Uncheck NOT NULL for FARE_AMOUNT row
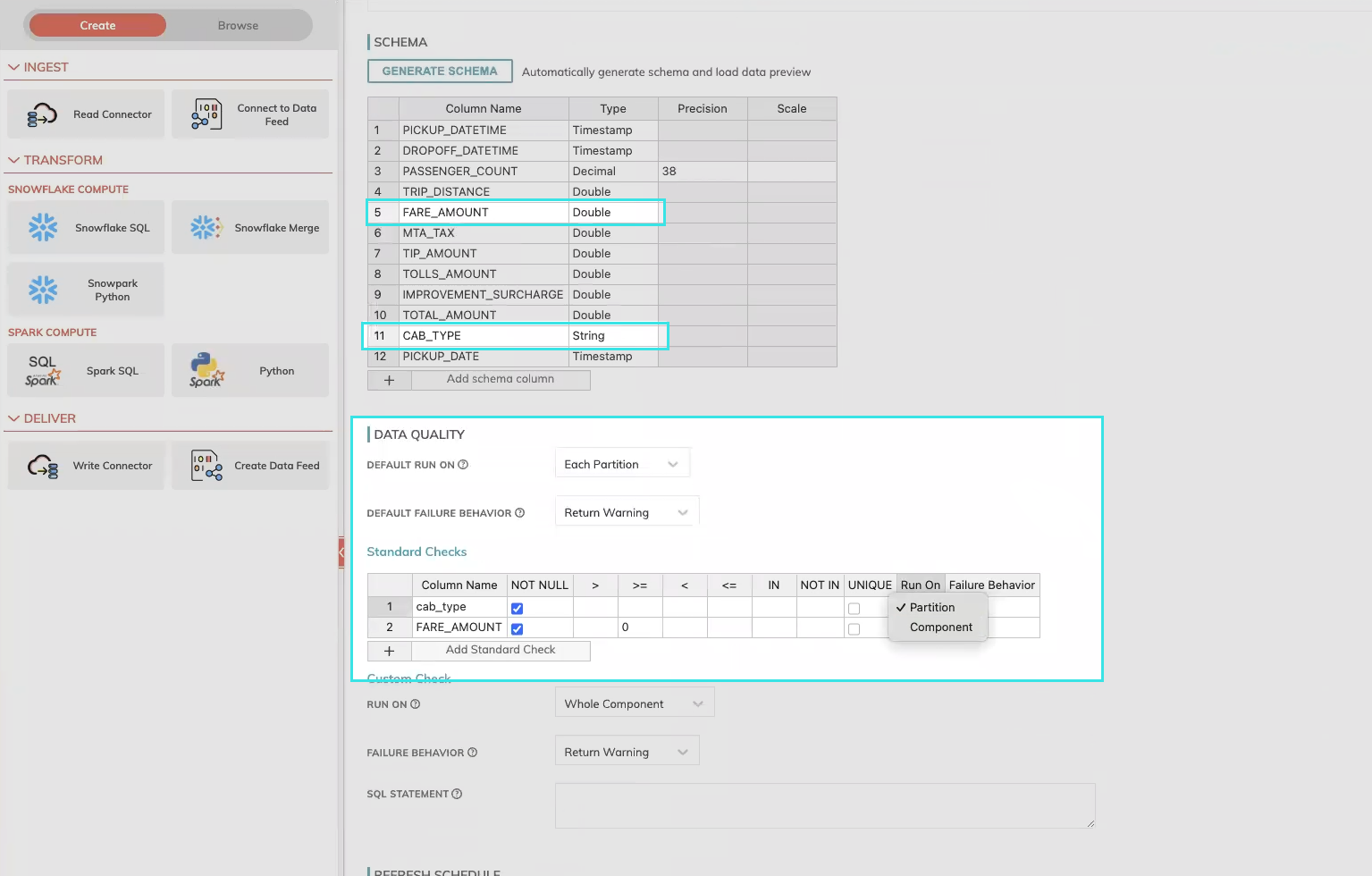Viewport: 1372px width, 876px height. 517,629
